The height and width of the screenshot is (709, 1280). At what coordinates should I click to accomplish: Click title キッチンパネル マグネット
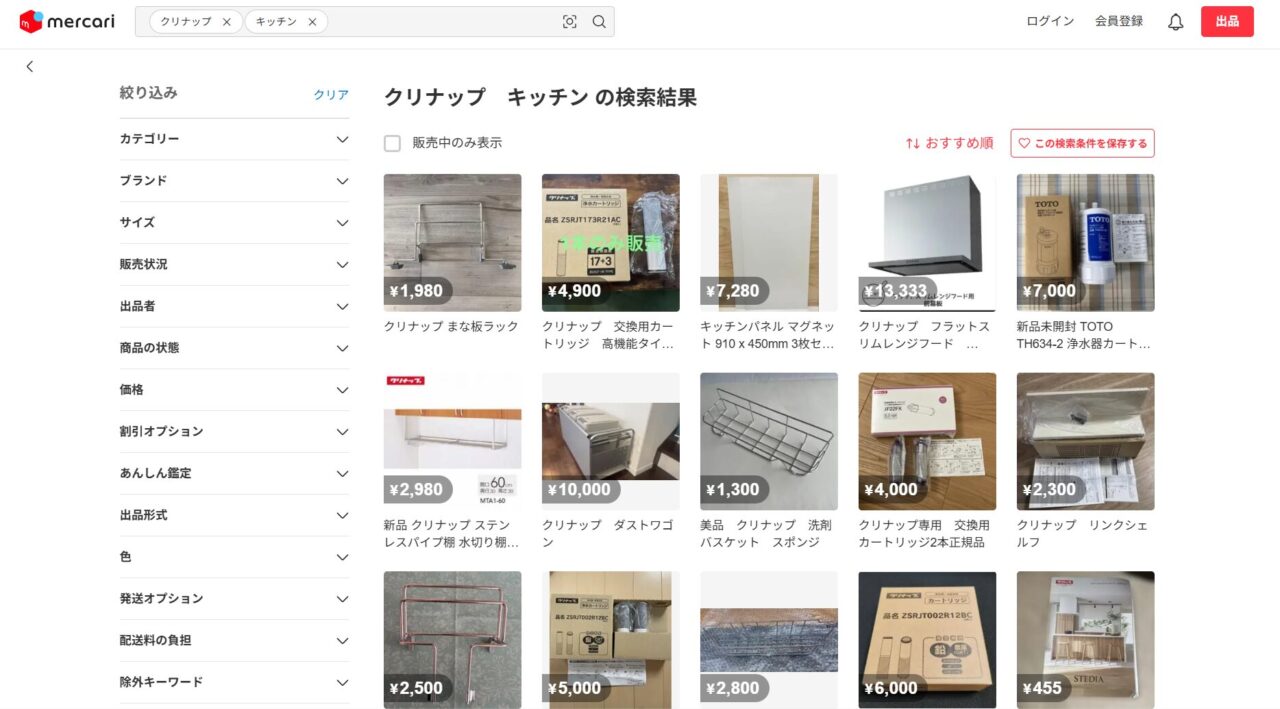pyautogui.click(x=767, y=335)
